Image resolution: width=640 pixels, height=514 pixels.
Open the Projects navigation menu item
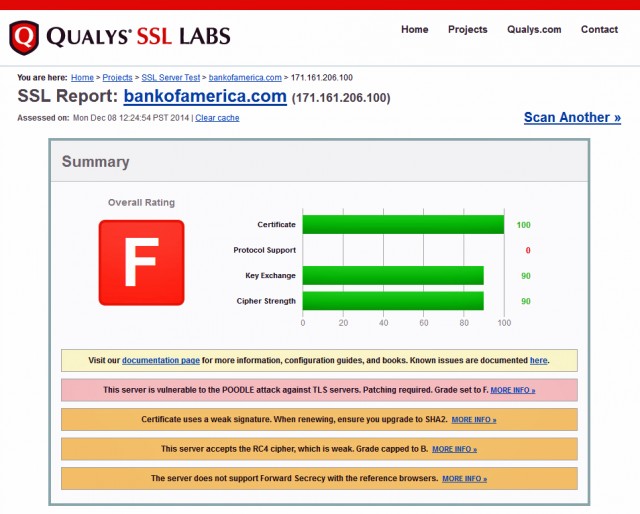[x=468, y=29]
